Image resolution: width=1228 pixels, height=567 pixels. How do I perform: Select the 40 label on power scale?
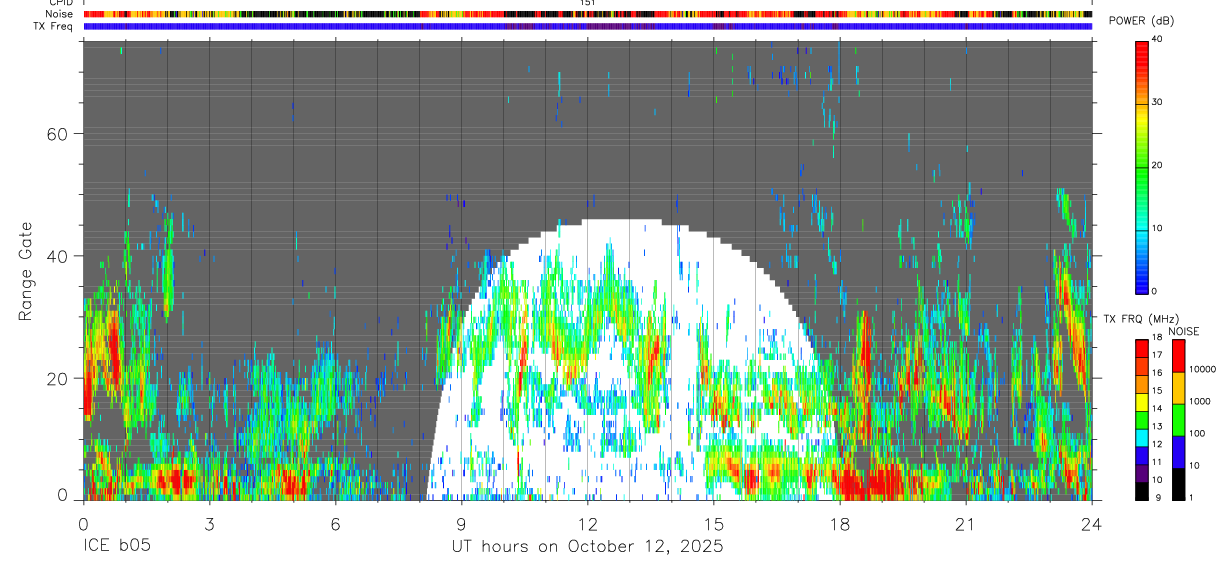1159,39
